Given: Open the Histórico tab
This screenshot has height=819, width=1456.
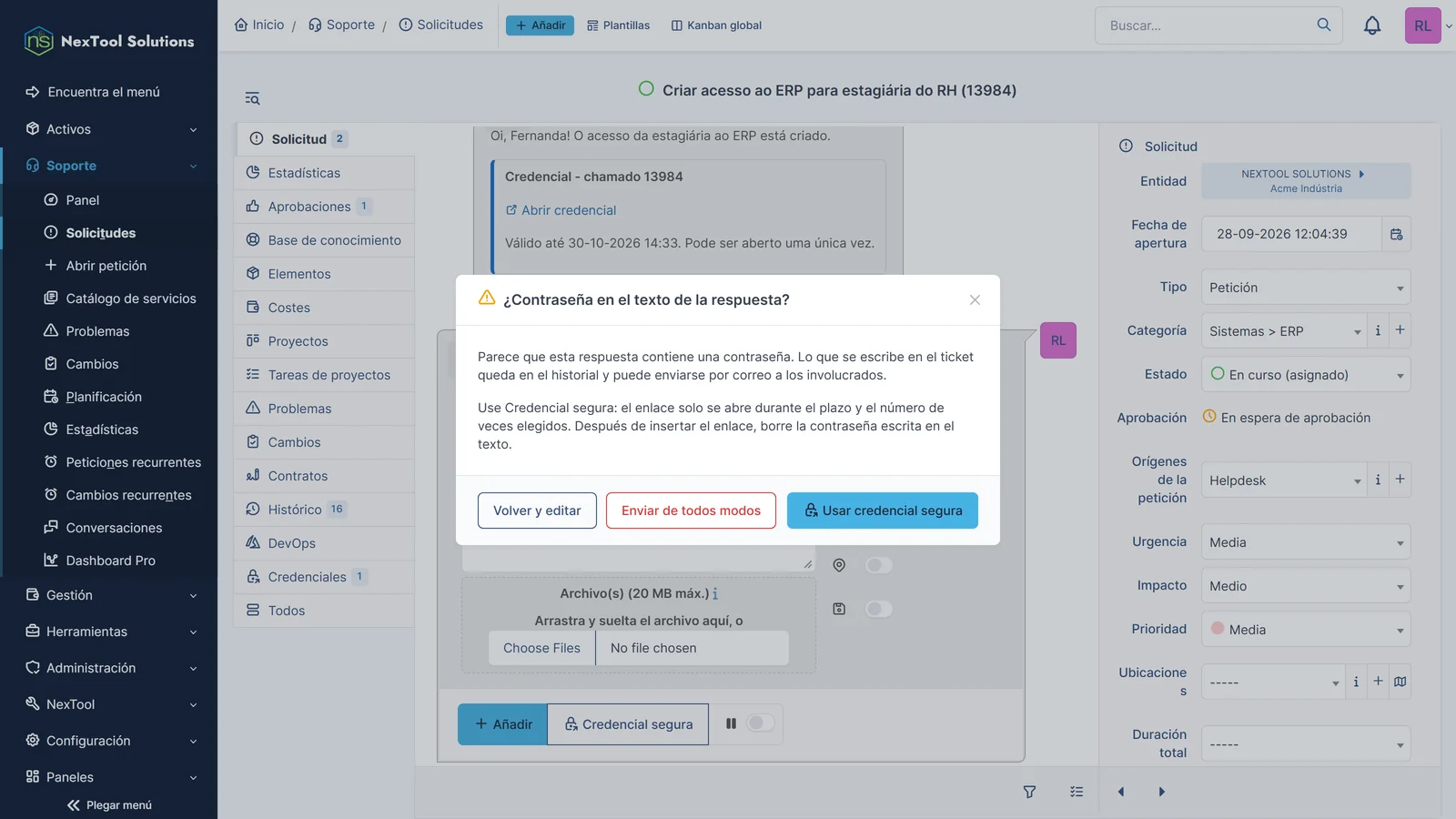Looking at the screenshot, I should coord(325,510).
